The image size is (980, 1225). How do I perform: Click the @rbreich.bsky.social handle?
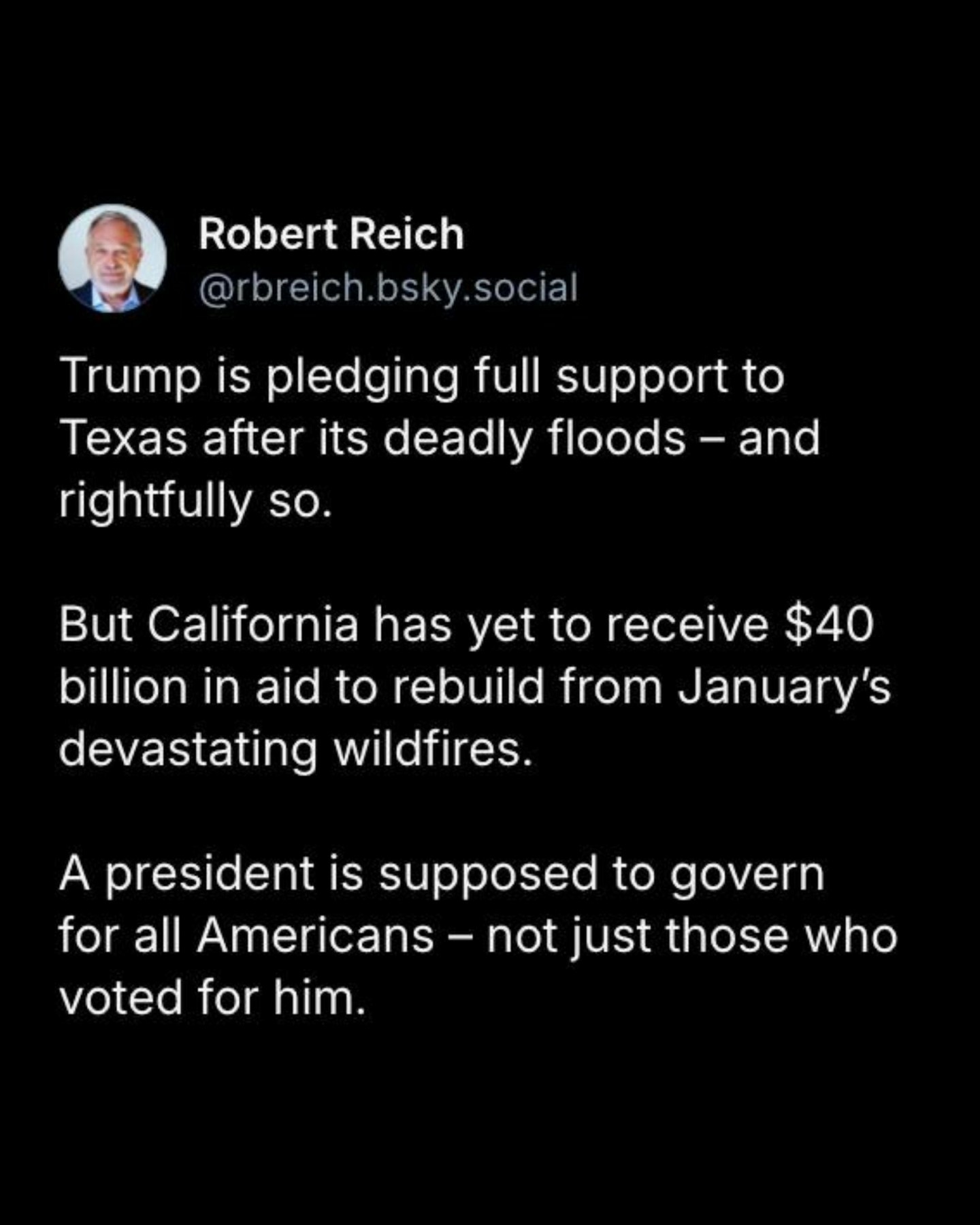pos(388,287)
